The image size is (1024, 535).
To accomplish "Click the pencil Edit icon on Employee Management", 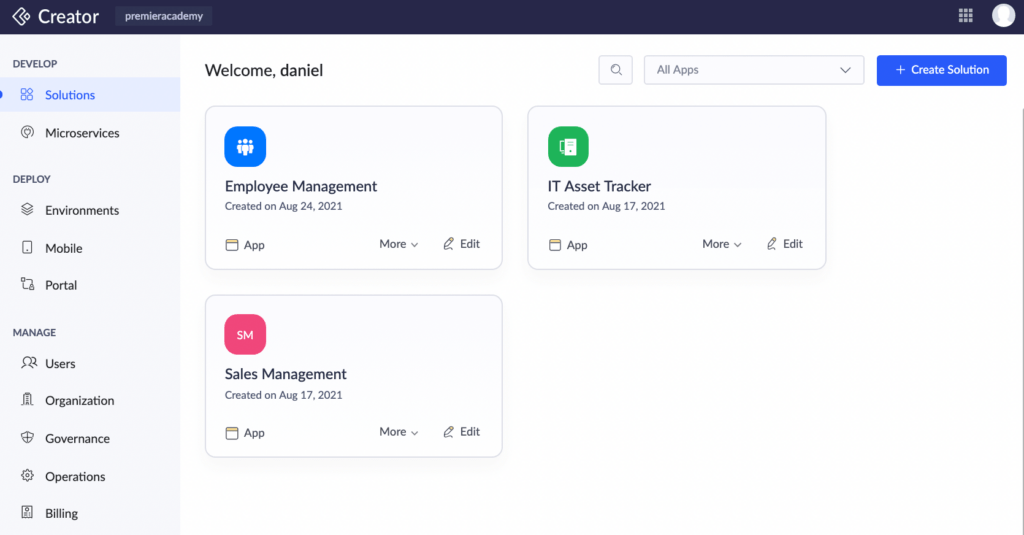I will [449, 244].
